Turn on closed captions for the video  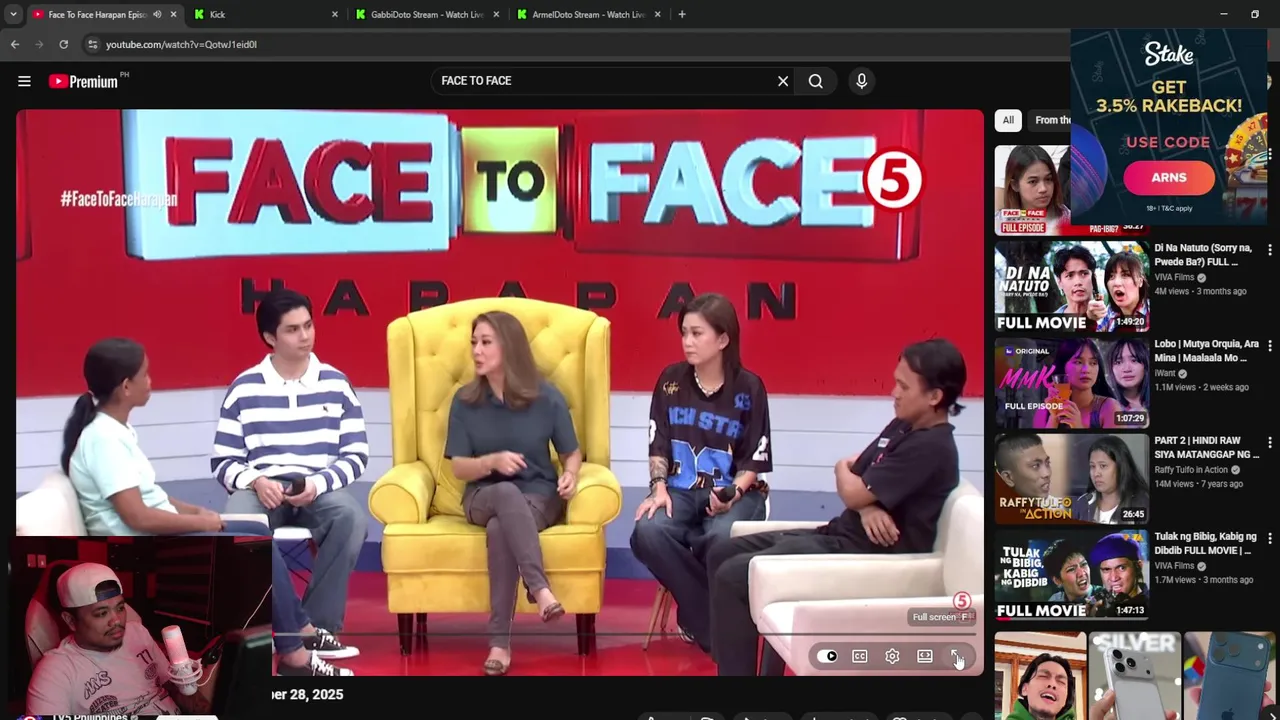tap(860, 656)
